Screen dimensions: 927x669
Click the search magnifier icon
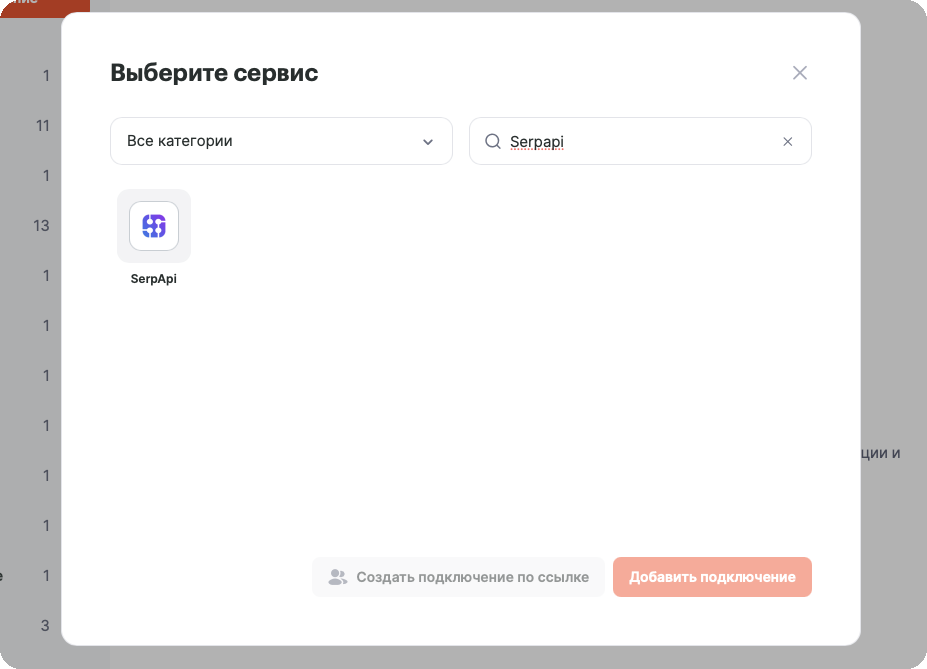coord(492,141)
